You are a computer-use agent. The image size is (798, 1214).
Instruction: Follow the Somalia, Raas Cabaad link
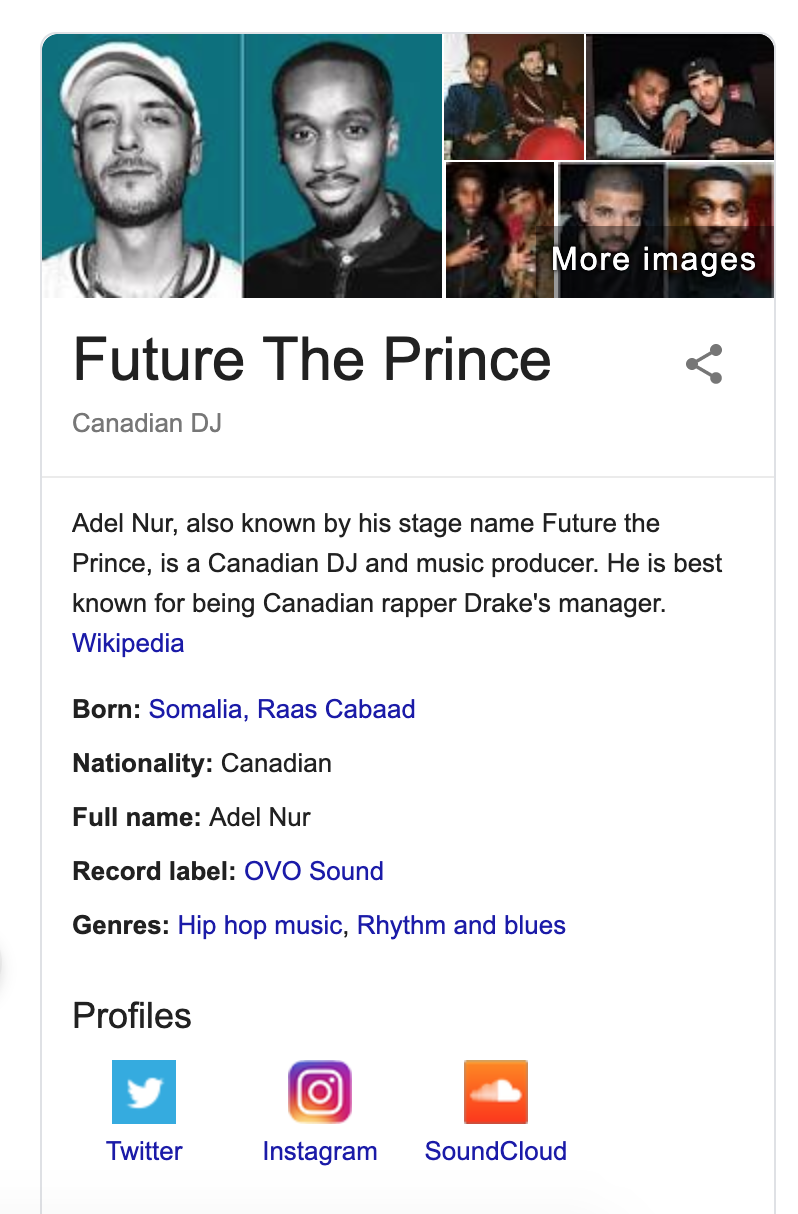(282, 710)
